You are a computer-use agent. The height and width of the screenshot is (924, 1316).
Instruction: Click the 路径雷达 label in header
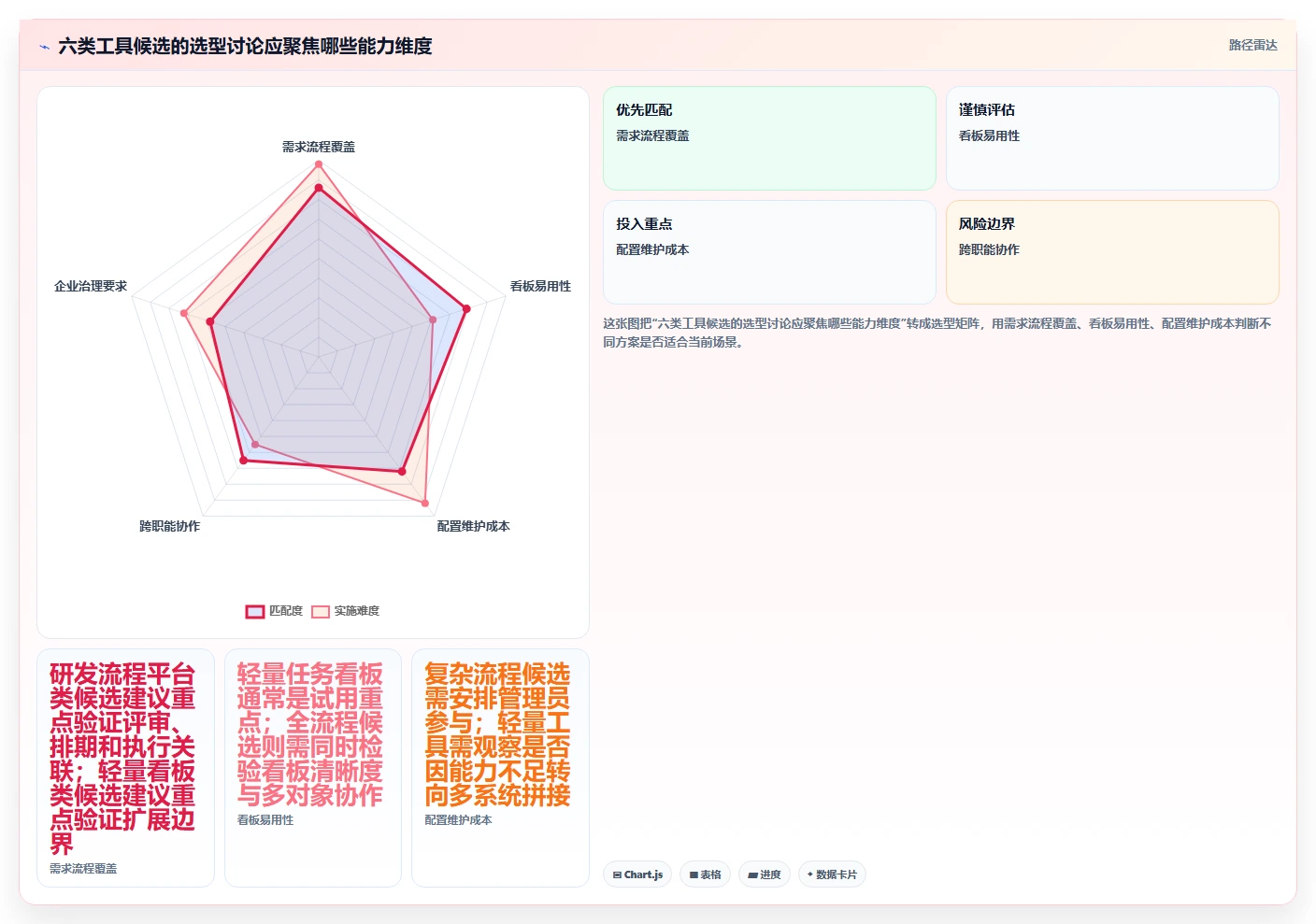tap(1252, 45)
